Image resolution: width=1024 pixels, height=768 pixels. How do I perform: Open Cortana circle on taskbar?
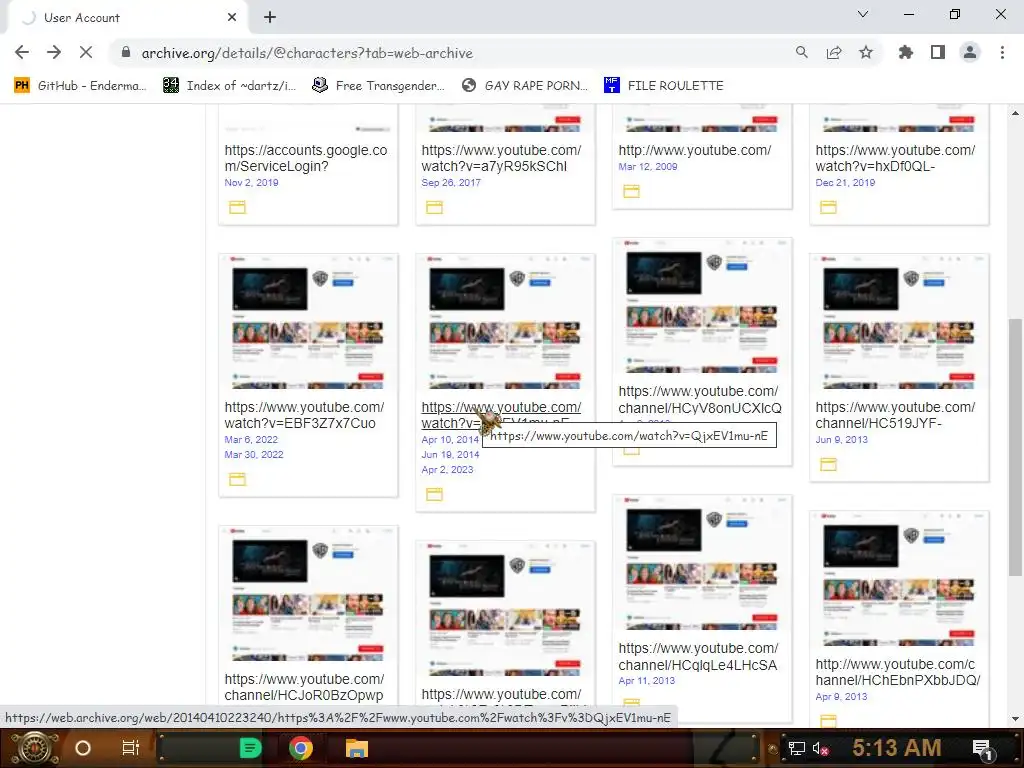83,748
